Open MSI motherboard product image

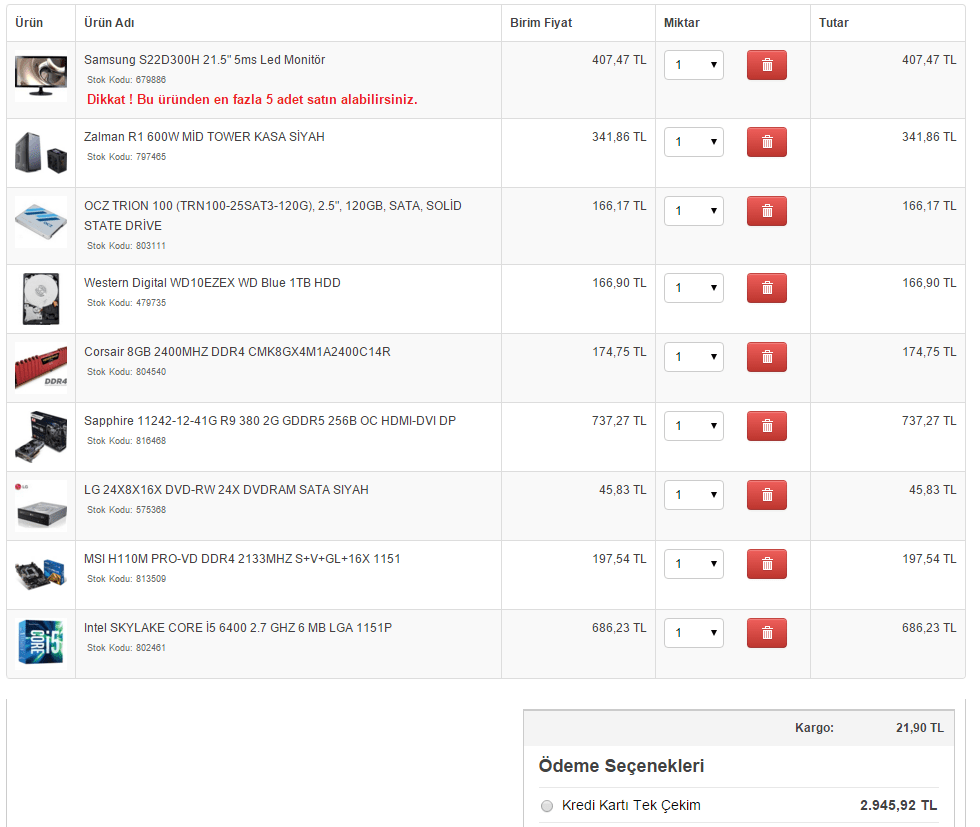[41, 575]
